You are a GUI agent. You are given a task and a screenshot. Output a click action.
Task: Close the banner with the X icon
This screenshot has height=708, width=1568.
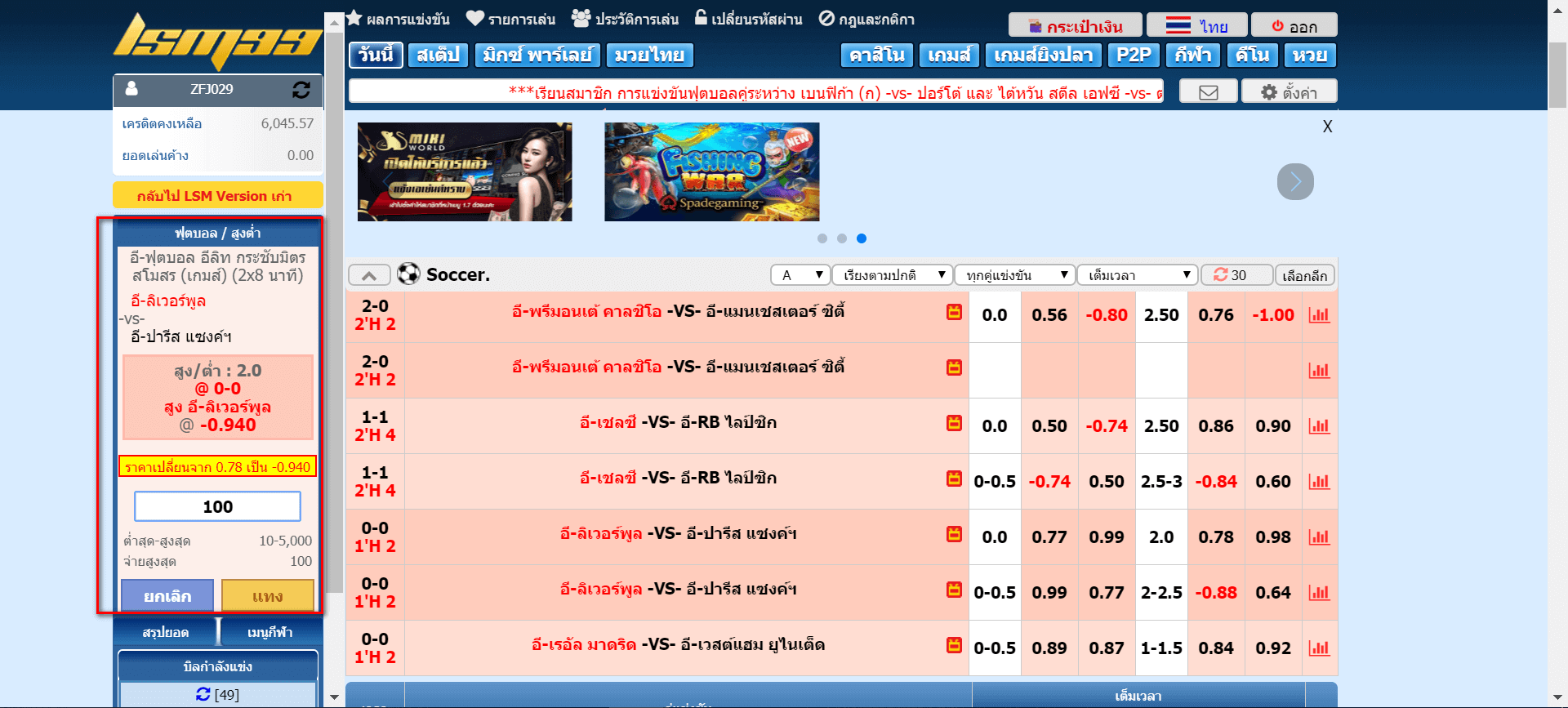coord(1327,127)
